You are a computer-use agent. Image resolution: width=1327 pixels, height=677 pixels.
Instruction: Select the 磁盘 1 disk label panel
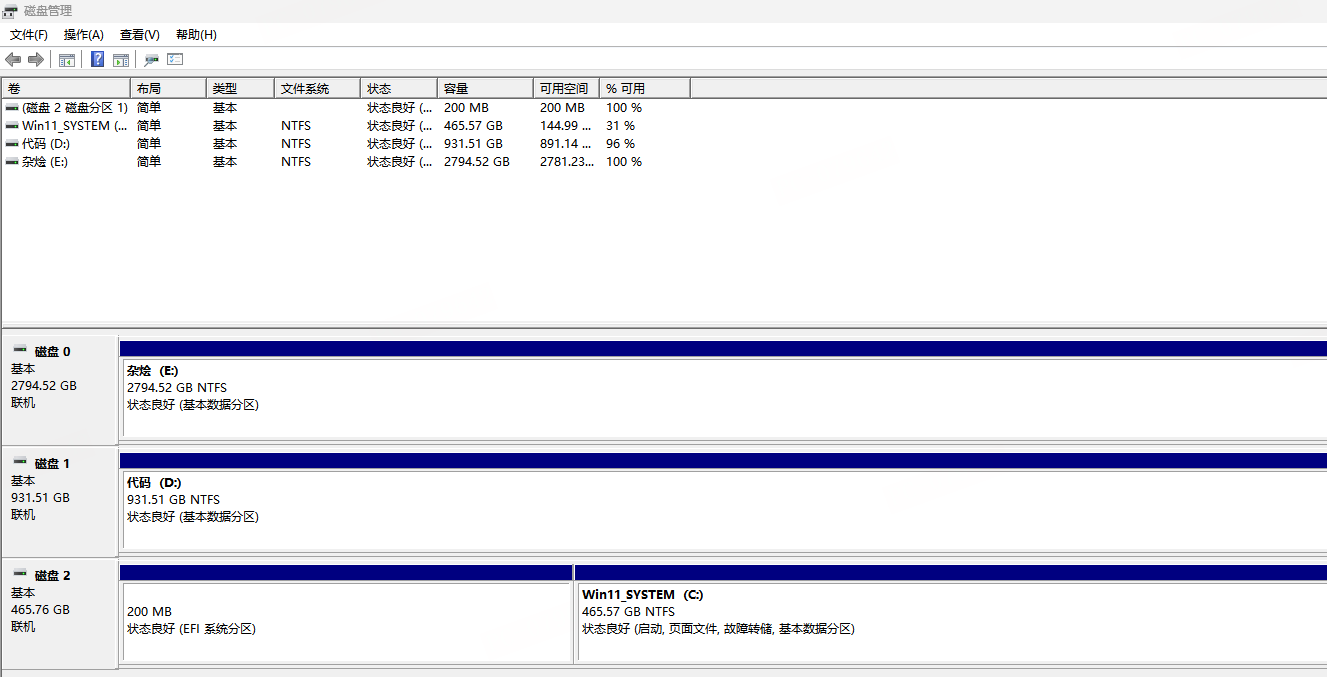point(60,501)
